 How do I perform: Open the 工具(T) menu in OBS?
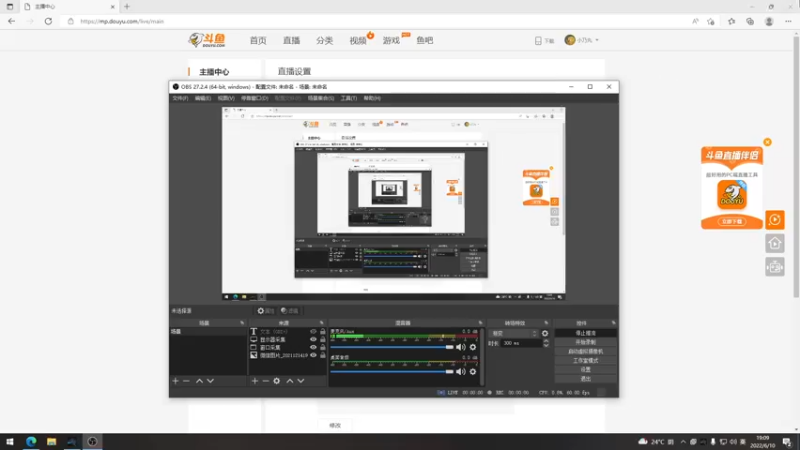click(349, 98)
